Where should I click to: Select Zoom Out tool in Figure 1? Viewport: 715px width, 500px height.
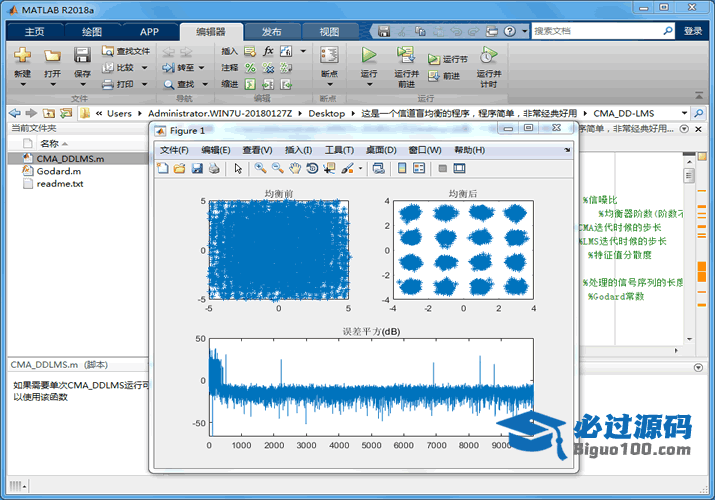pyautogui.click(x=277, y=168)
